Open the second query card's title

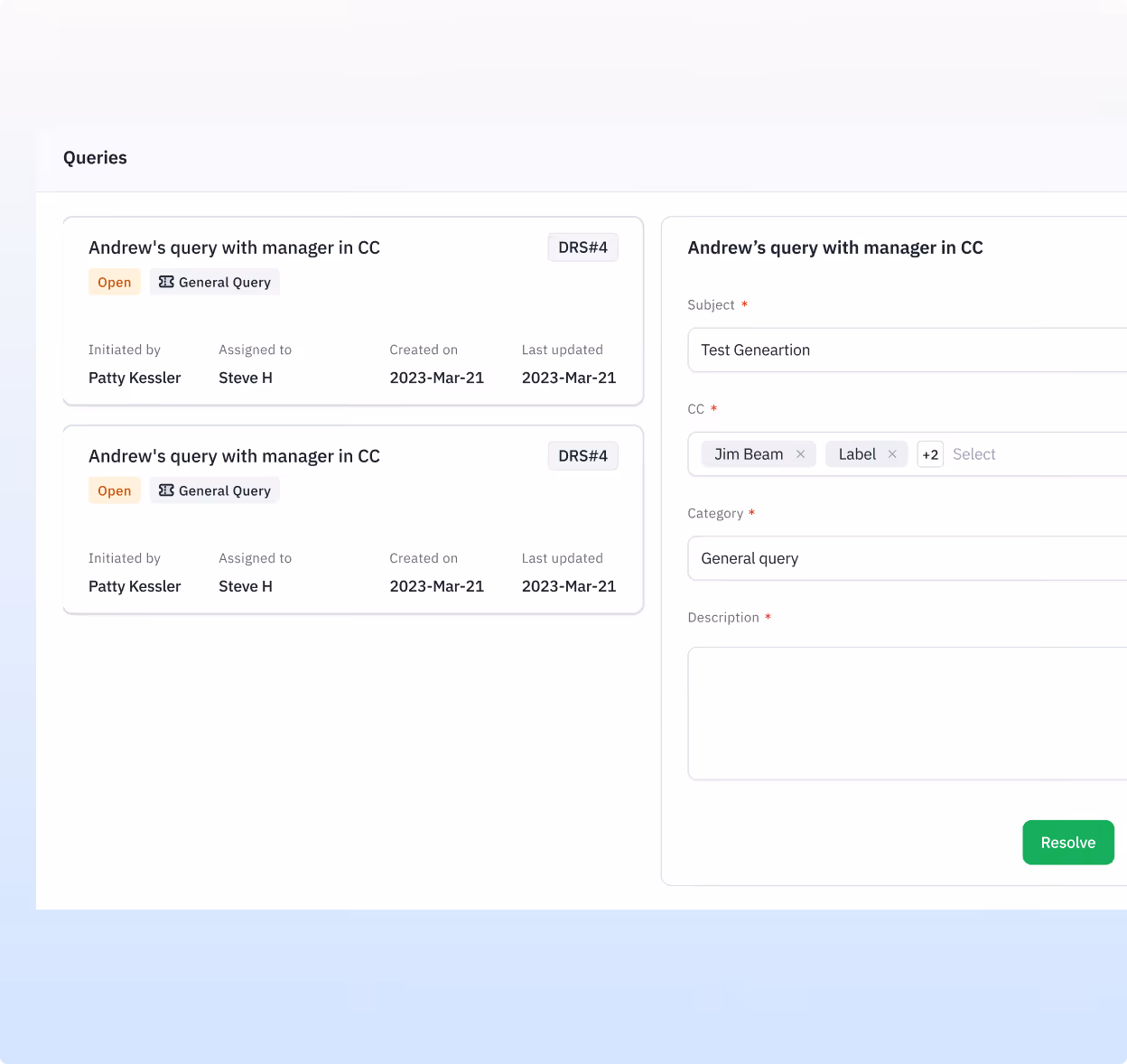pyautogui.click(x=234, y=456)
